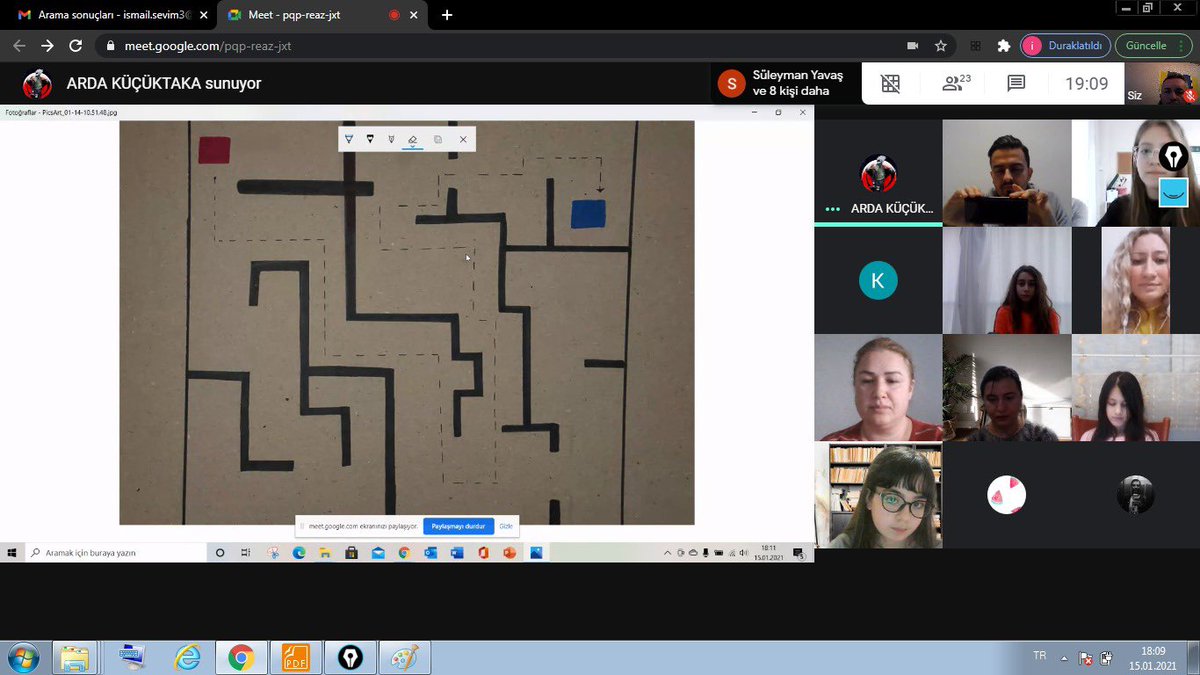The image size is (1200, 675).
Task: Click the eraser tool in shared annotation toolbar
Action: point(412,139)
